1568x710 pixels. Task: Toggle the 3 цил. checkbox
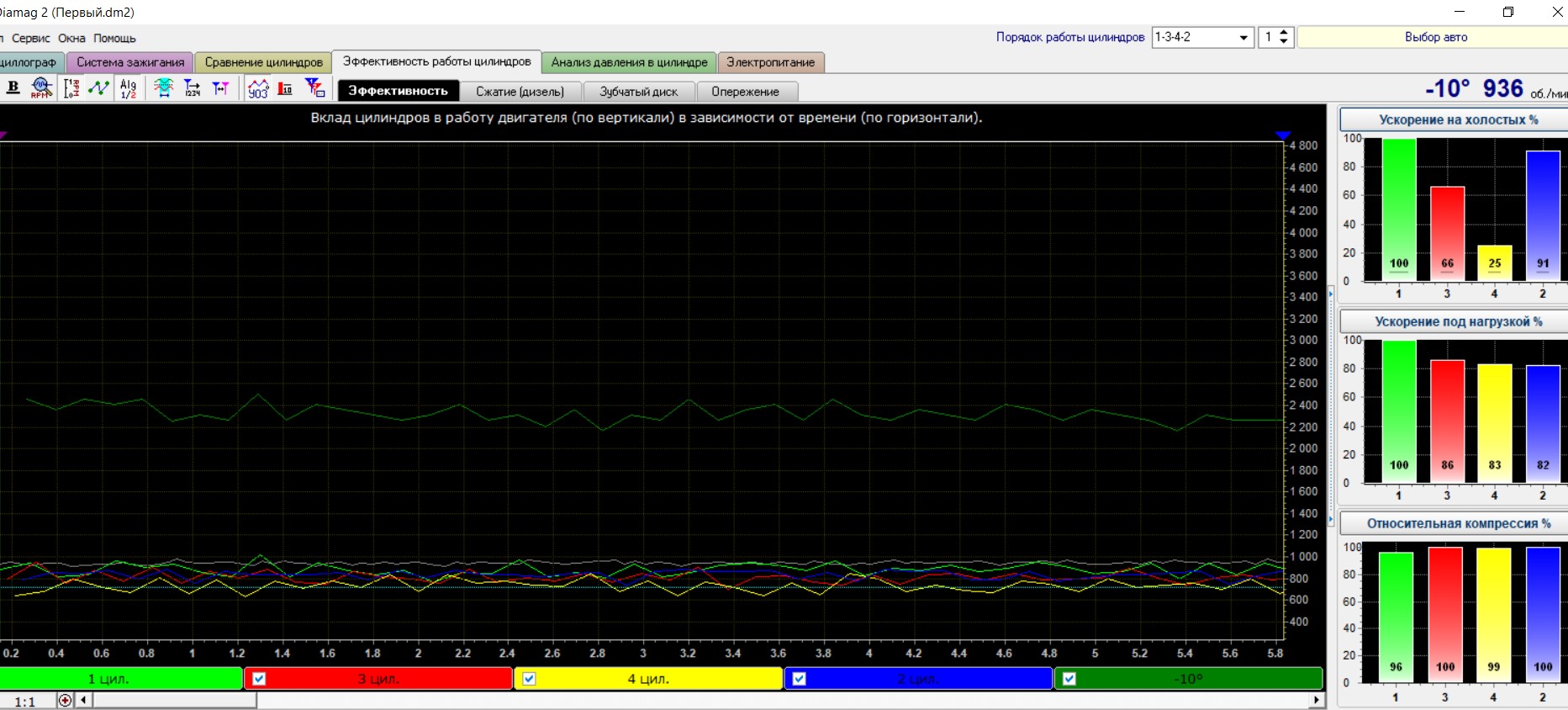point(259,679)
